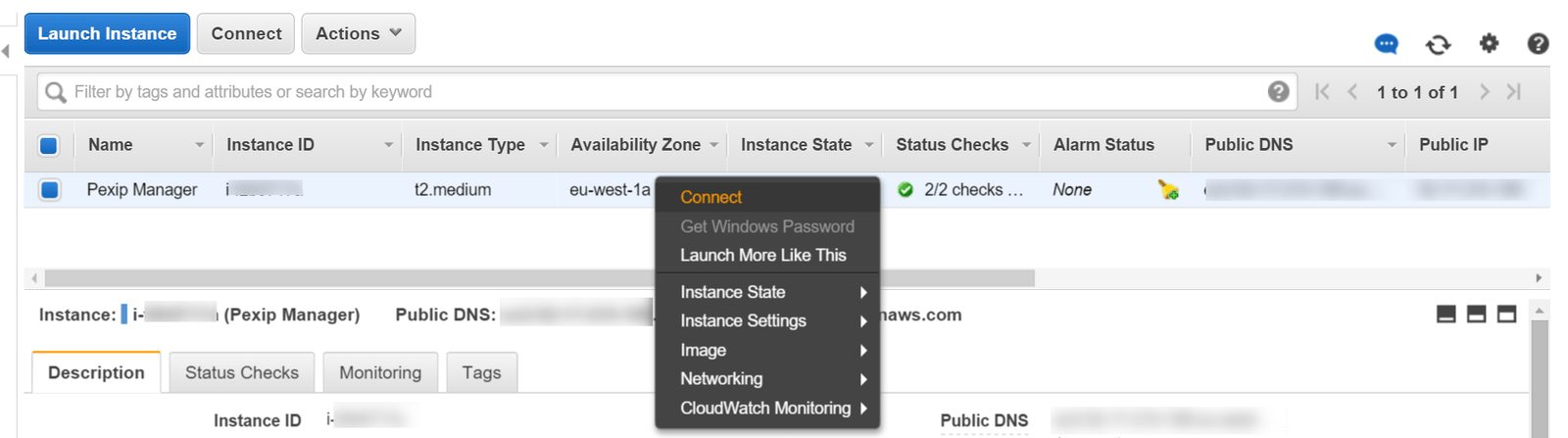
Task: Go to the last page arrow icon
Action: tap(1514, 91)
